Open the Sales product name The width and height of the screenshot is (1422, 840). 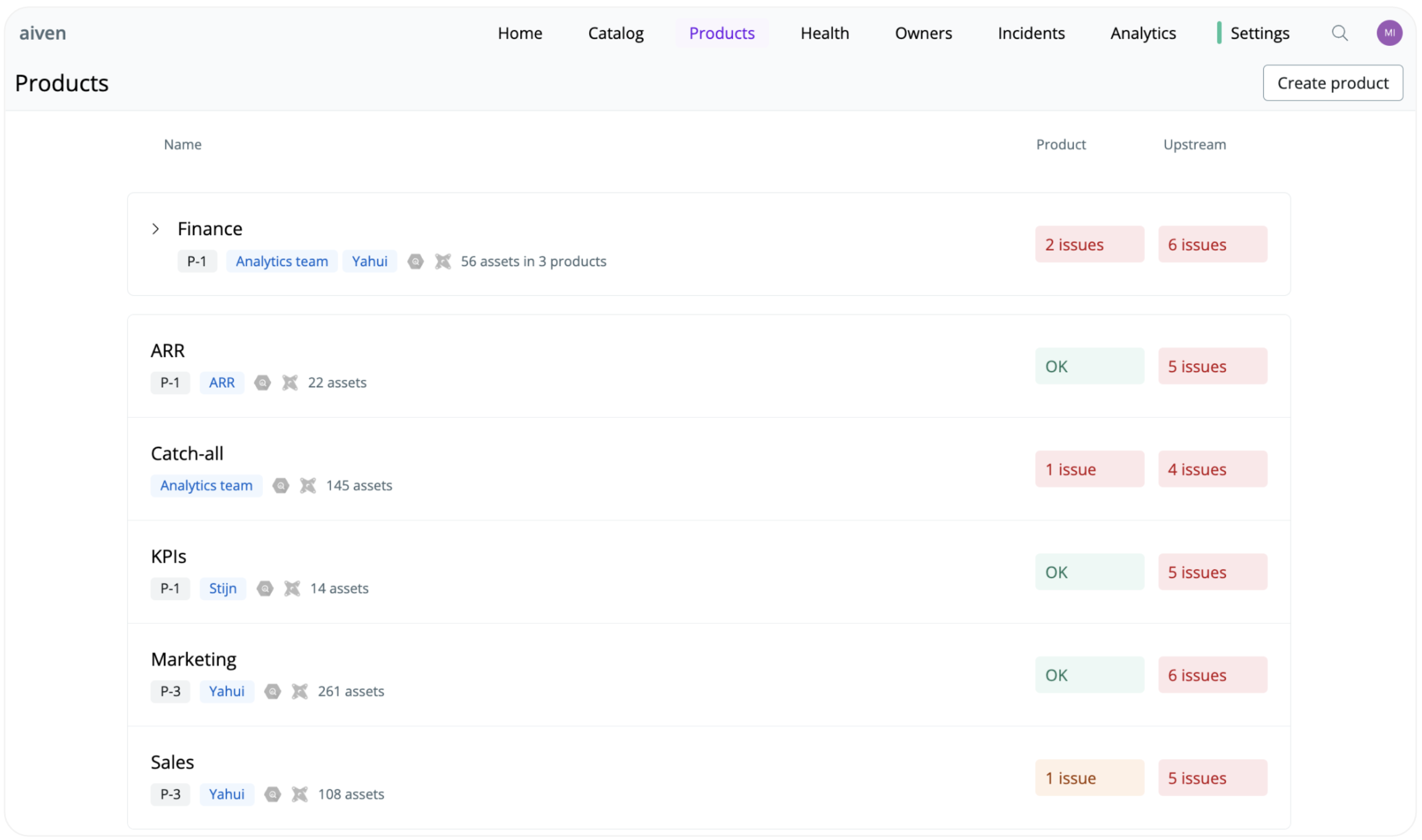click(172, 763)
